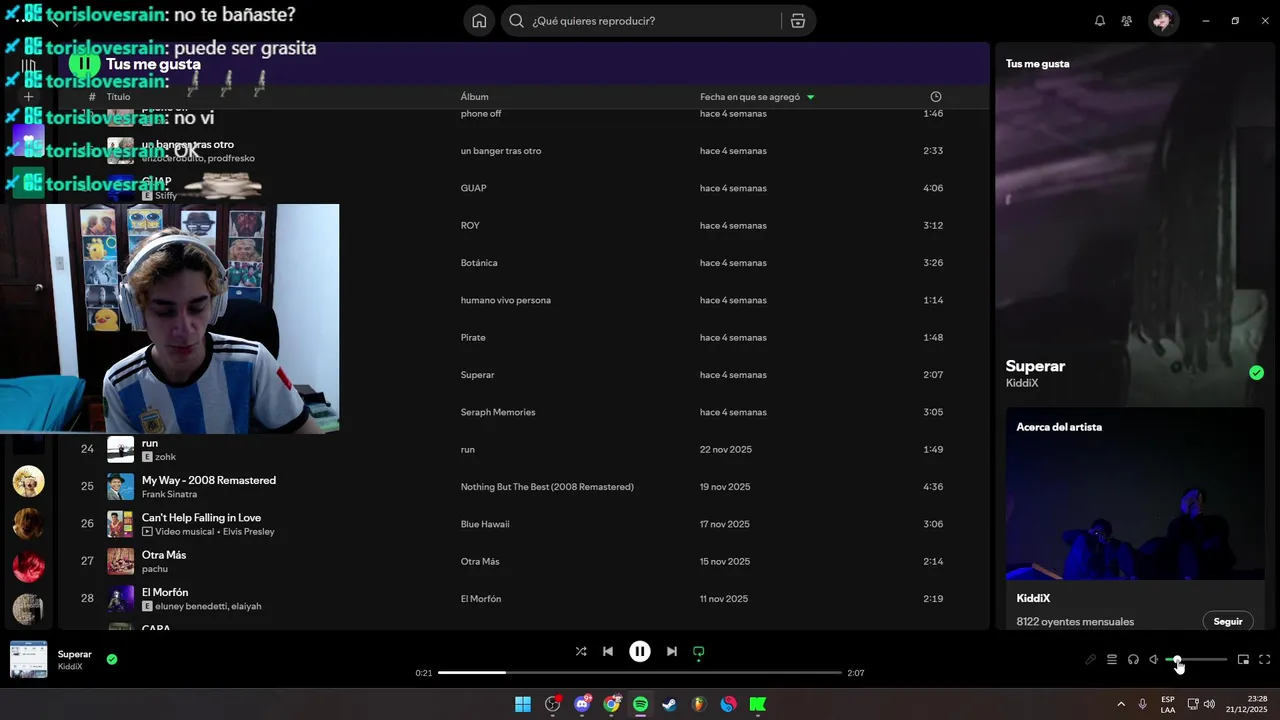Screen dimensions: 1280x720
Task: Open friend activity icon
Action: point(1127,21)
